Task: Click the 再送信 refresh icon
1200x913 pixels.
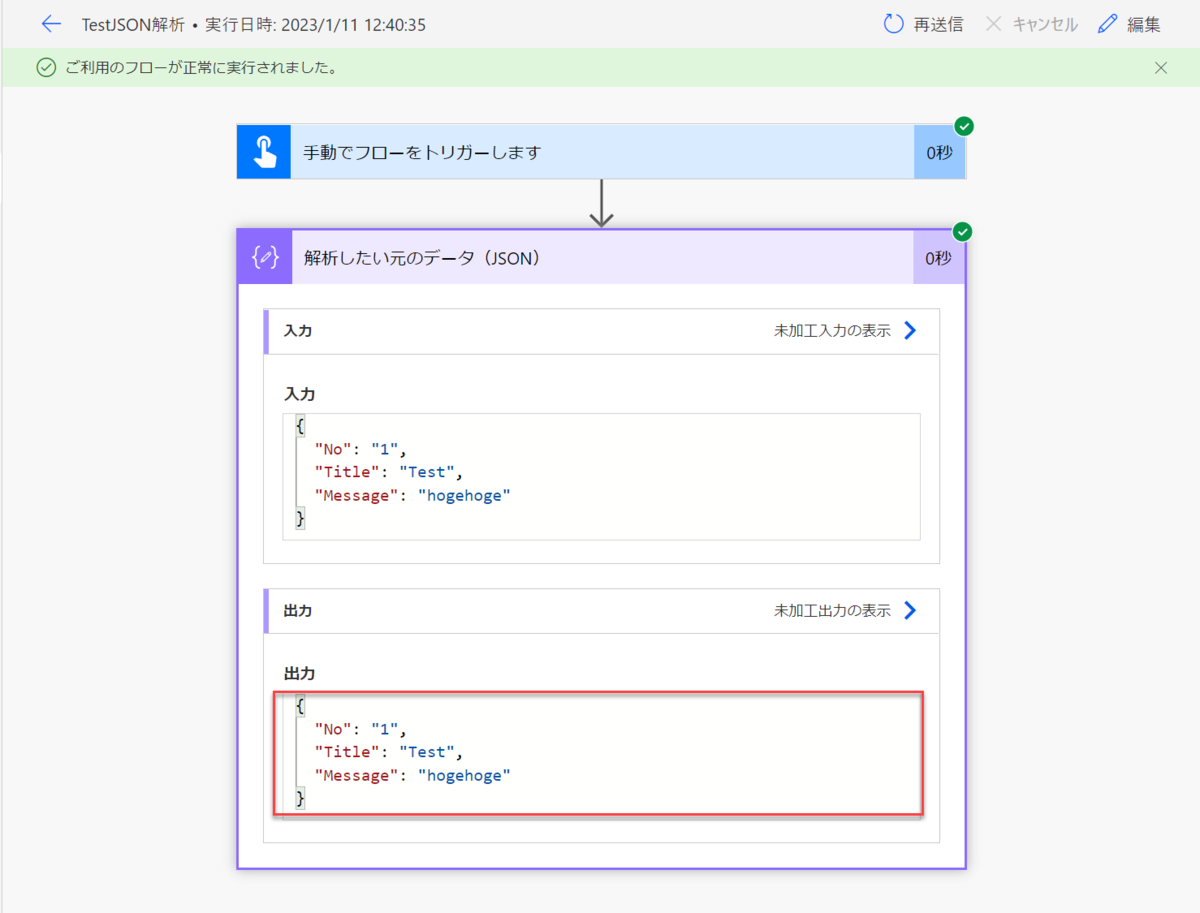Action: [x=894, y=24]
